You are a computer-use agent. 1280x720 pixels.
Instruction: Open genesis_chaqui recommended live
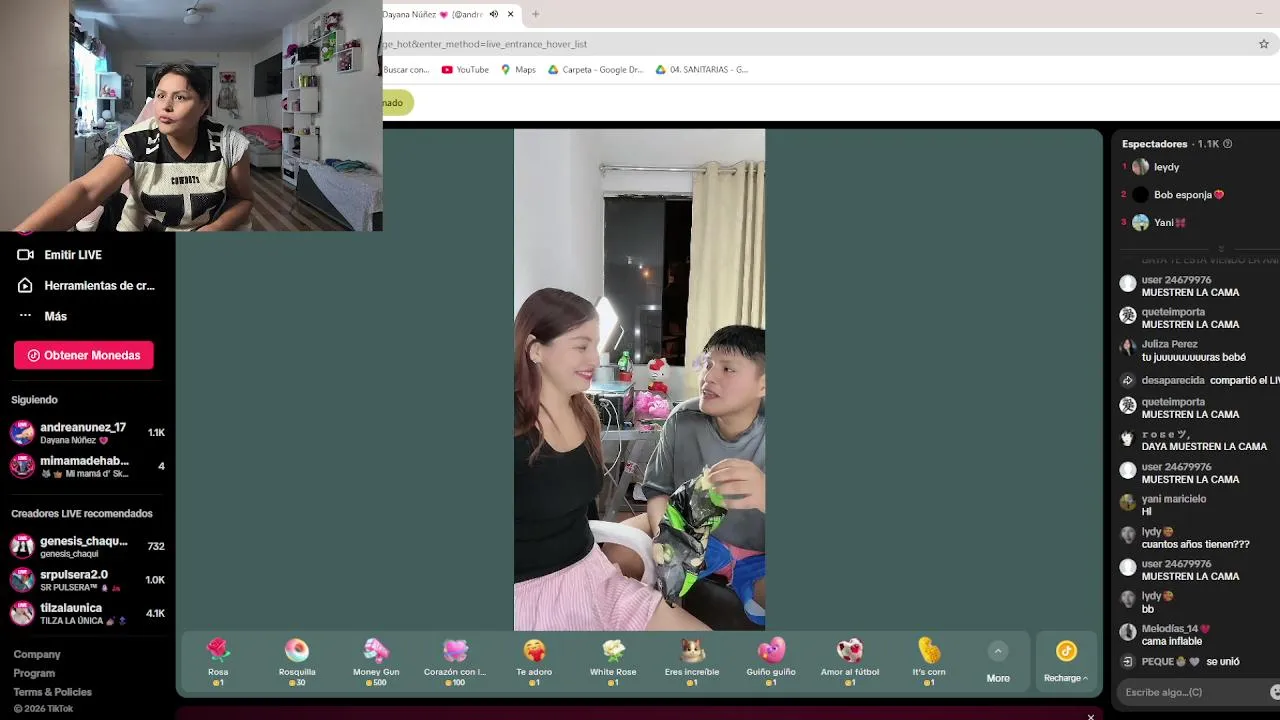[x=87, y=546]
